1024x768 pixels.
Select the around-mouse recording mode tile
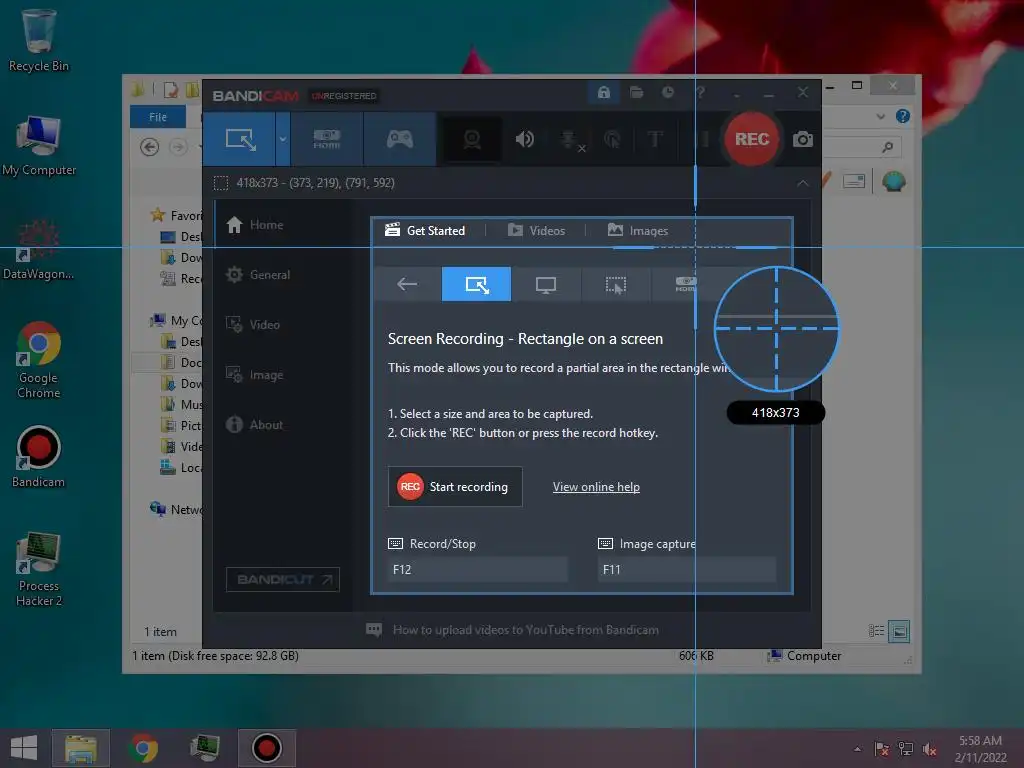(615, 284)
